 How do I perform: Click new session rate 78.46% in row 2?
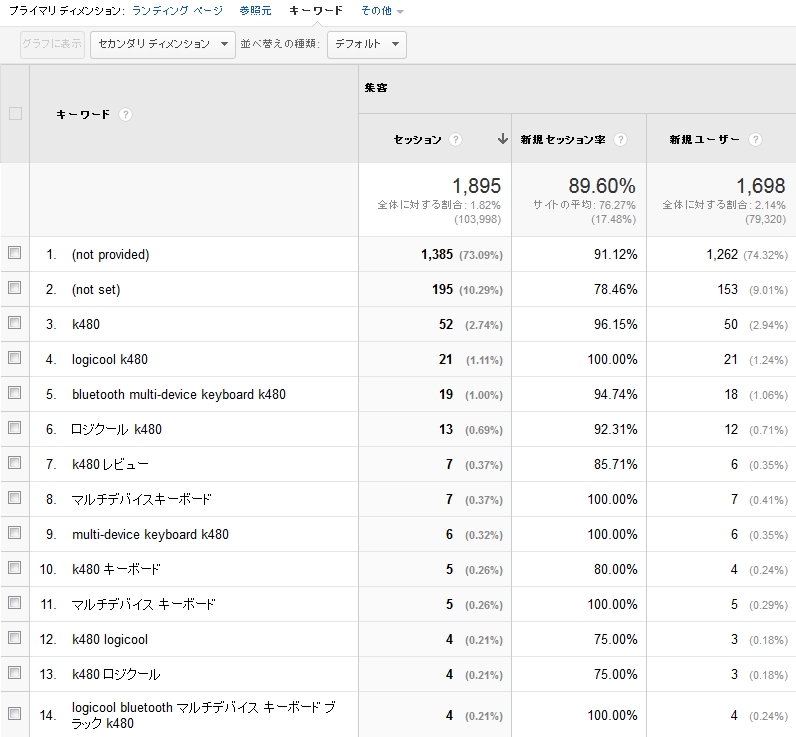click(x=615, y=289)
